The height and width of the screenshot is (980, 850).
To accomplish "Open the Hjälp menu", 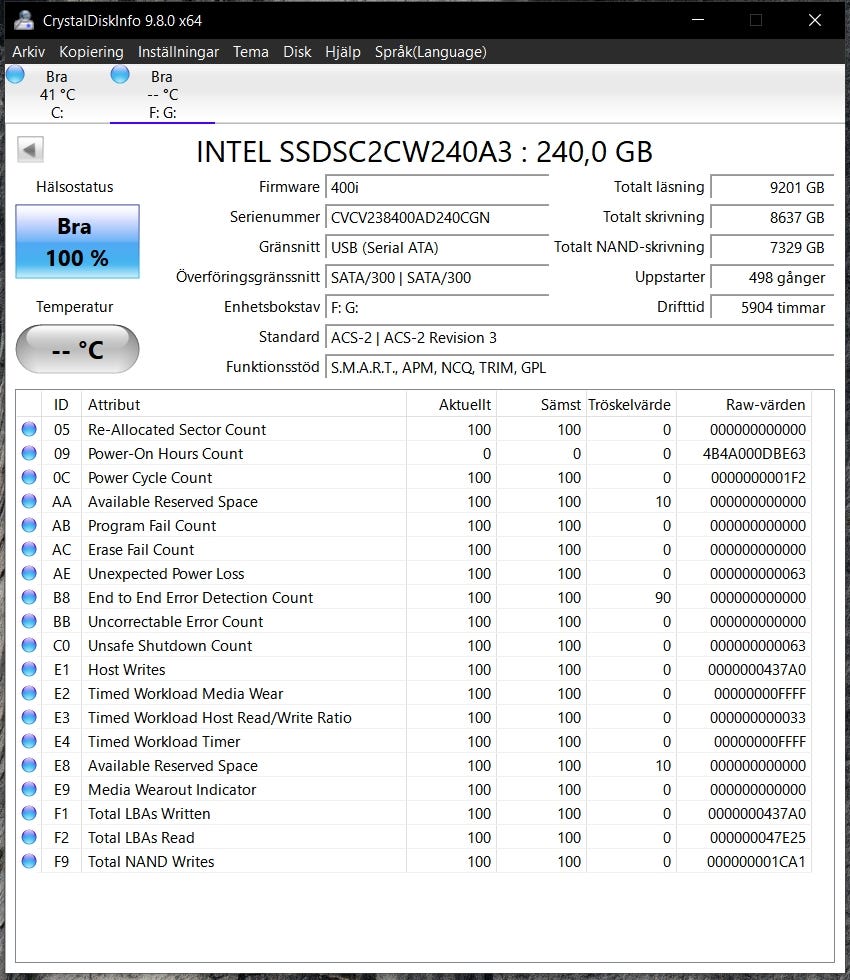I will [x=343, y=52].
